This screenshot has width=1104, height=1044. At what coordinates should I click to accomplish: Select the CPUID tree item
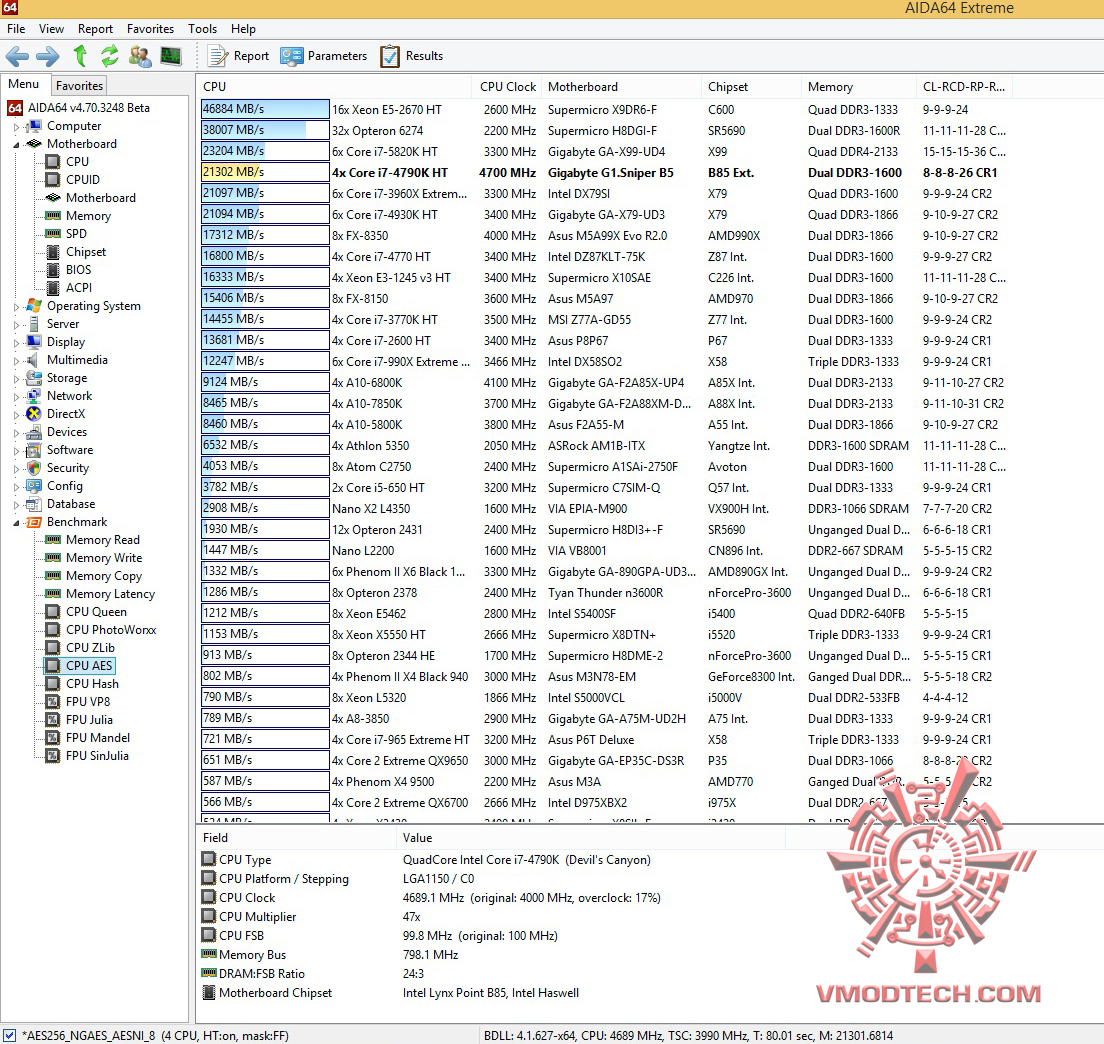pos(83,180)
